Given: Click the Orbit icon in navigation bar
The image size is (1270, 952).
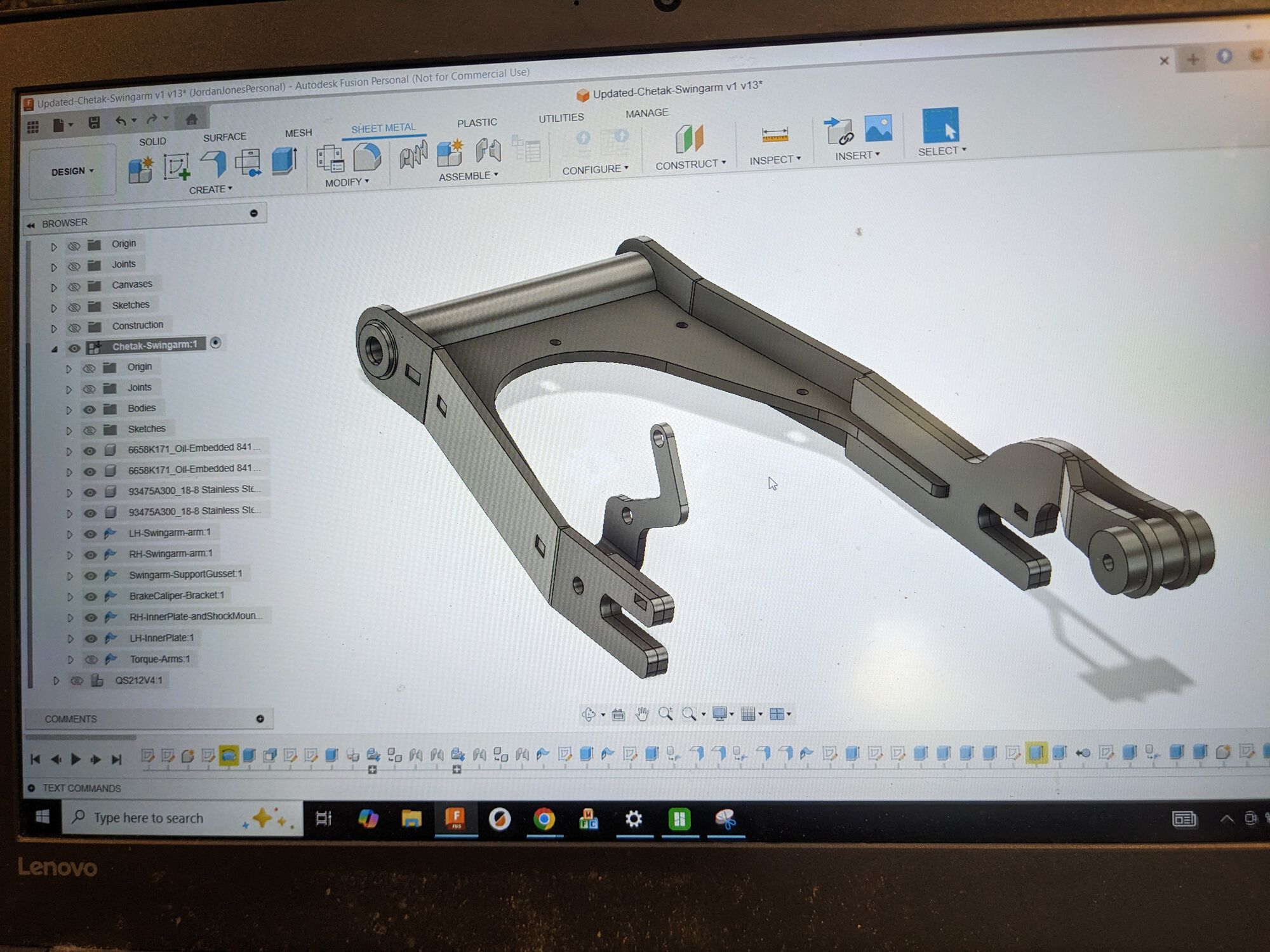Looking at the screenshot, I should (x=589, y=713).
